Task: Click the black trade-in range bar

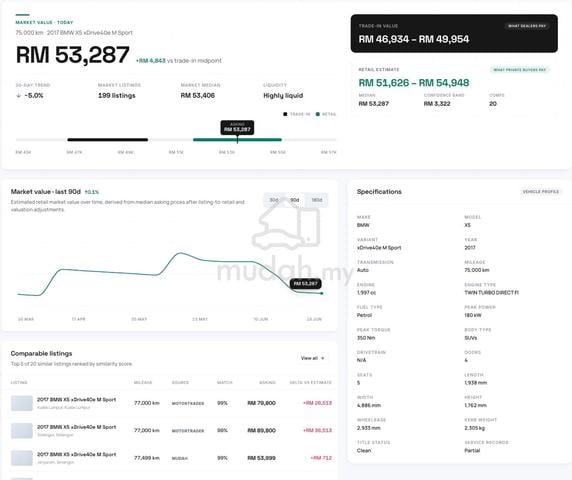Action: click(x=108, y=140)
